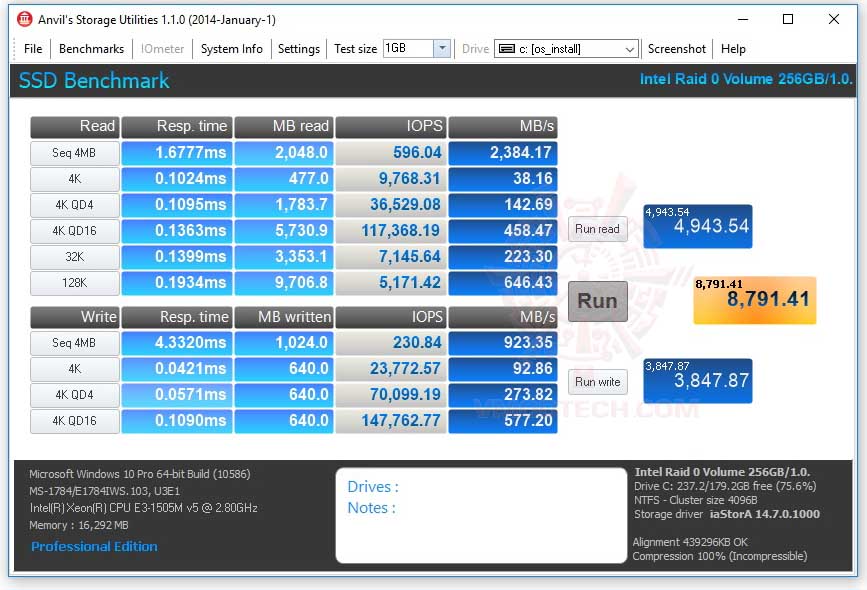Viewport: 867px width, 590px height.
Task: Expand the Drive selection combo box
Action: (x=566, y=49)
